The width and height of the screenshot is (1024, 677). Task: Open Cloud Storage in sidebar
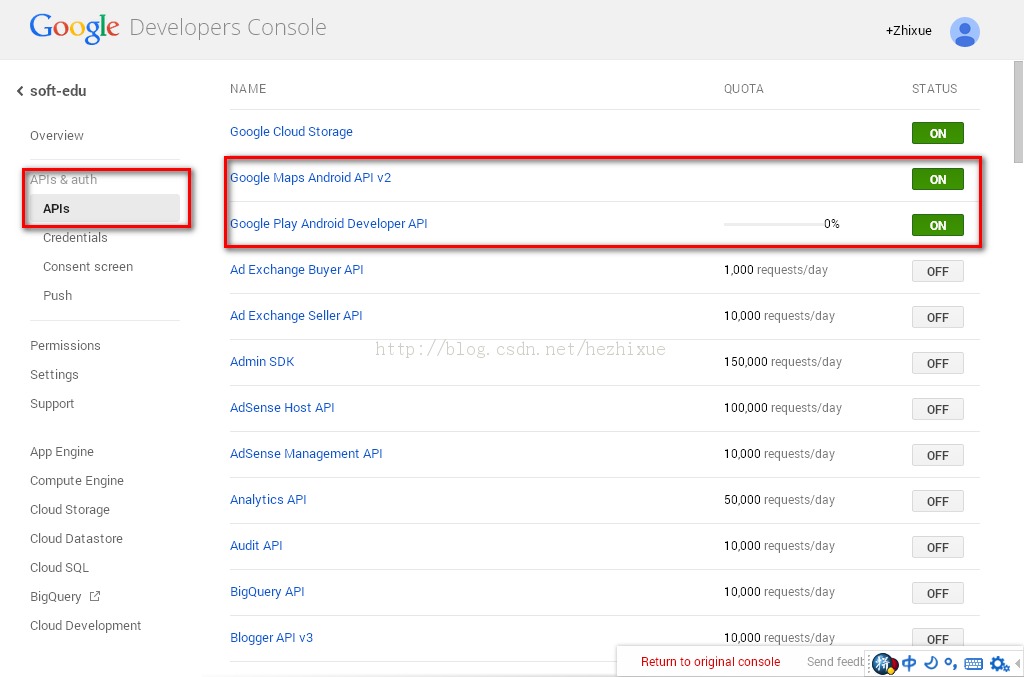click(x=70, y=510)
